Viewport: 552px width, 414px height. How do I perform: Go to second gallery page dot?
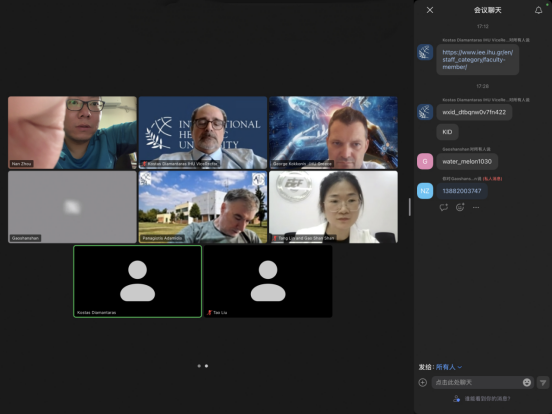pyautogui.click(x=206, y=366)
